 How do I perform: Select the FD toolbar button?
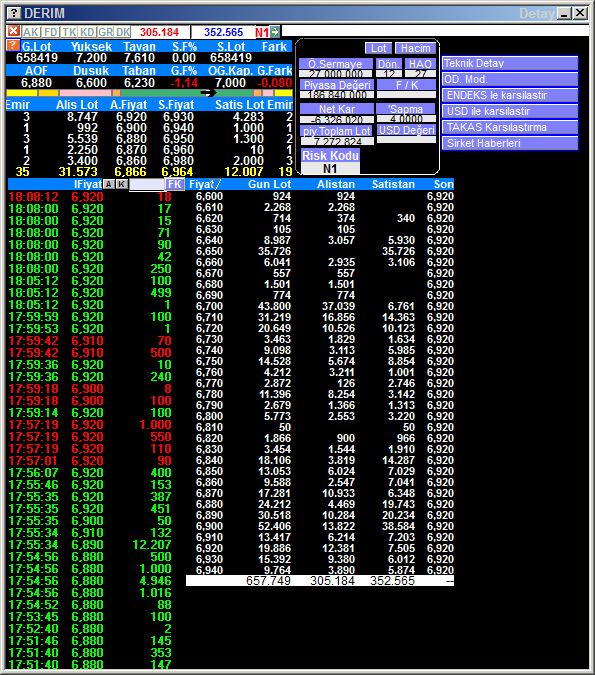coord(51,32)
